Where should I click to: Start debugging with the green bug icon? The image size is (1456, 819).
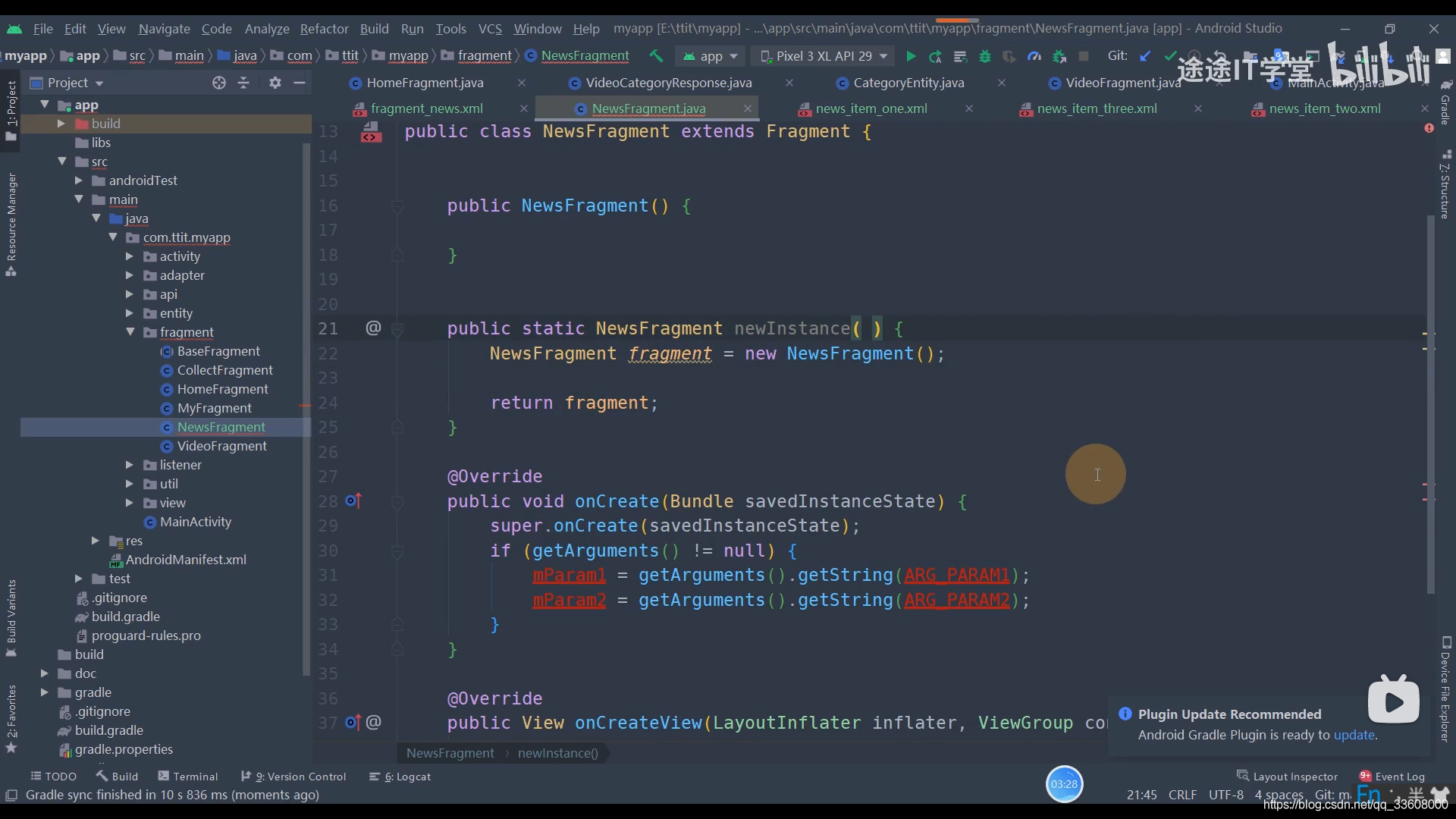coord(985,56)
